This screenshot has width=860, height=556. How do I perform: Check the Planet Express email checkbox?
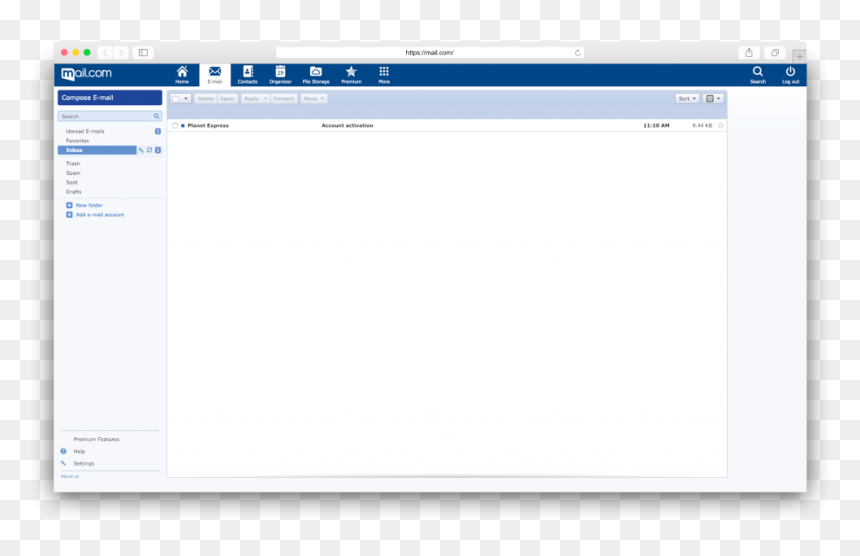pos(175,126)
